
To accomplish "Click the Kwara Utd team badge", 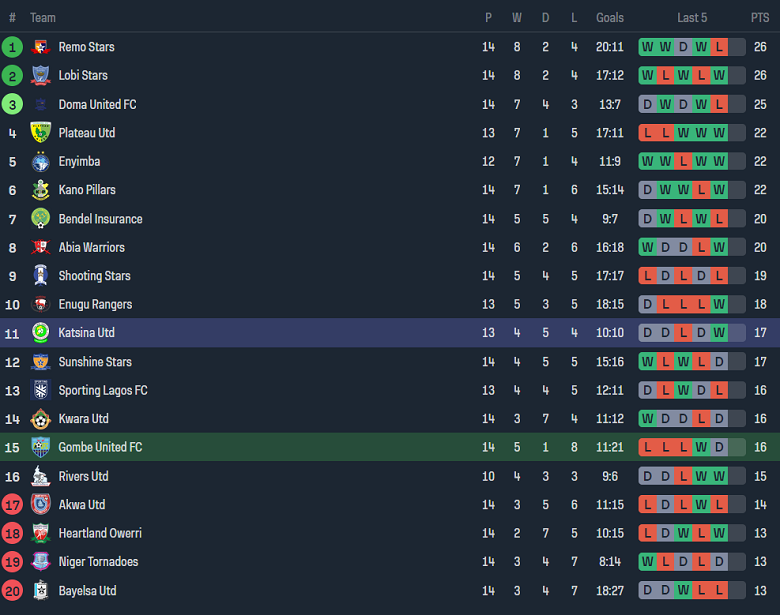I will (x=41, y=419).
